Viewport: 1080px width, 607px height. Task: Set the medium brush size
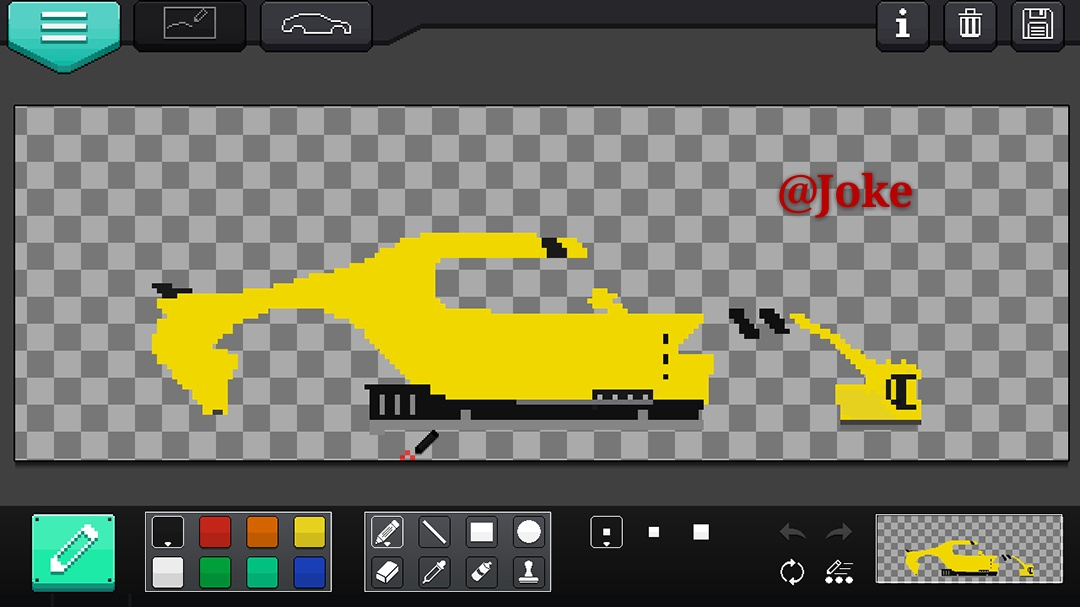click(x=654, y=532)
